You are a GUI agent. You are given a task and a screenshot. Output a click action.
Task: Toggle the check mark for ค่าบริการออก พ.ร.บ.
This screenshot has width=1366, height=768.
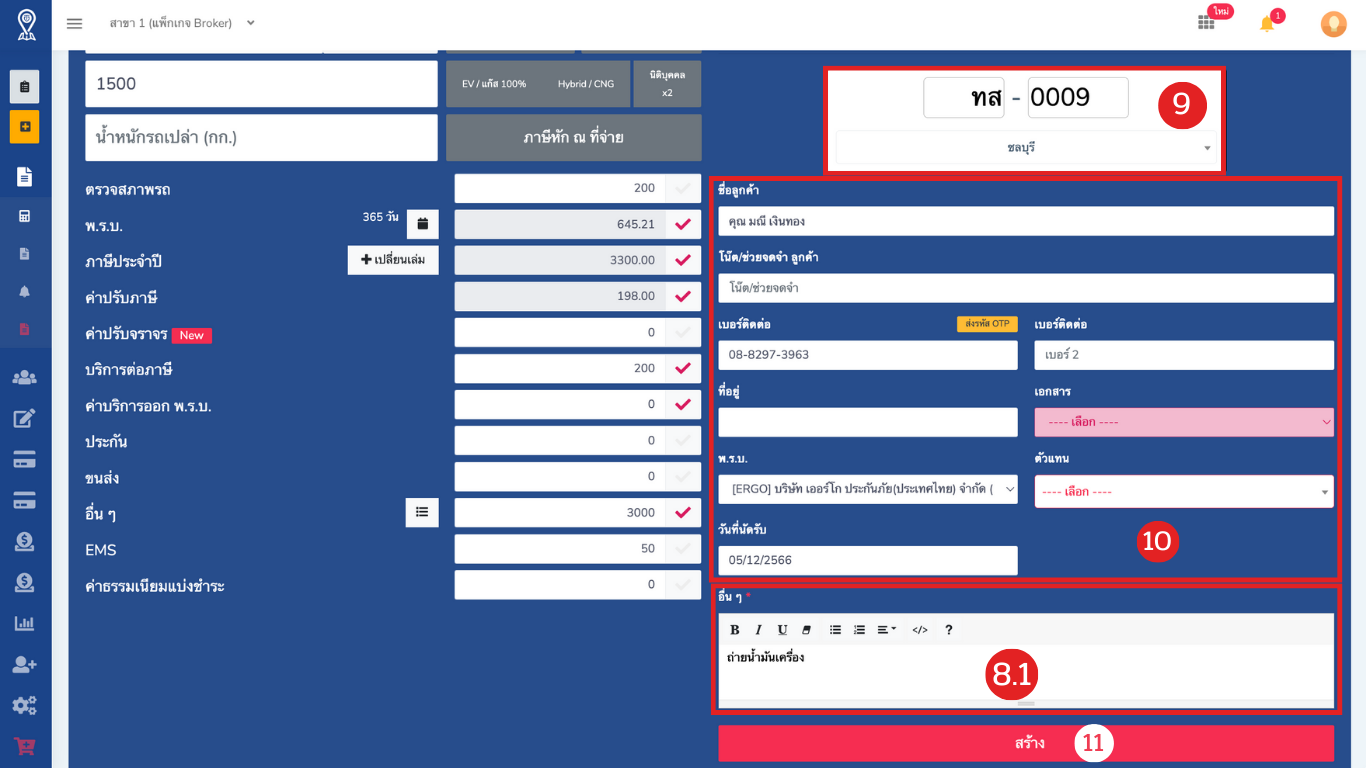point(683,404)
